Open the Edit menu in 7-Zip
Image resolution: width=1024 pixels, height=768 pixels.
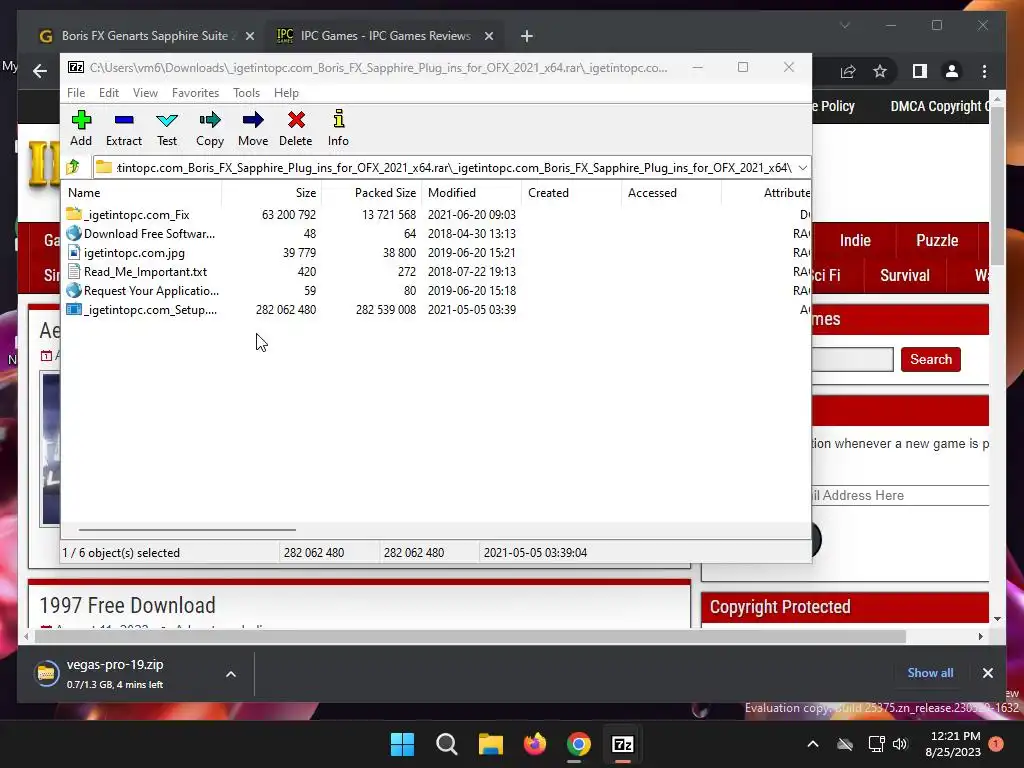pos(108,93)
